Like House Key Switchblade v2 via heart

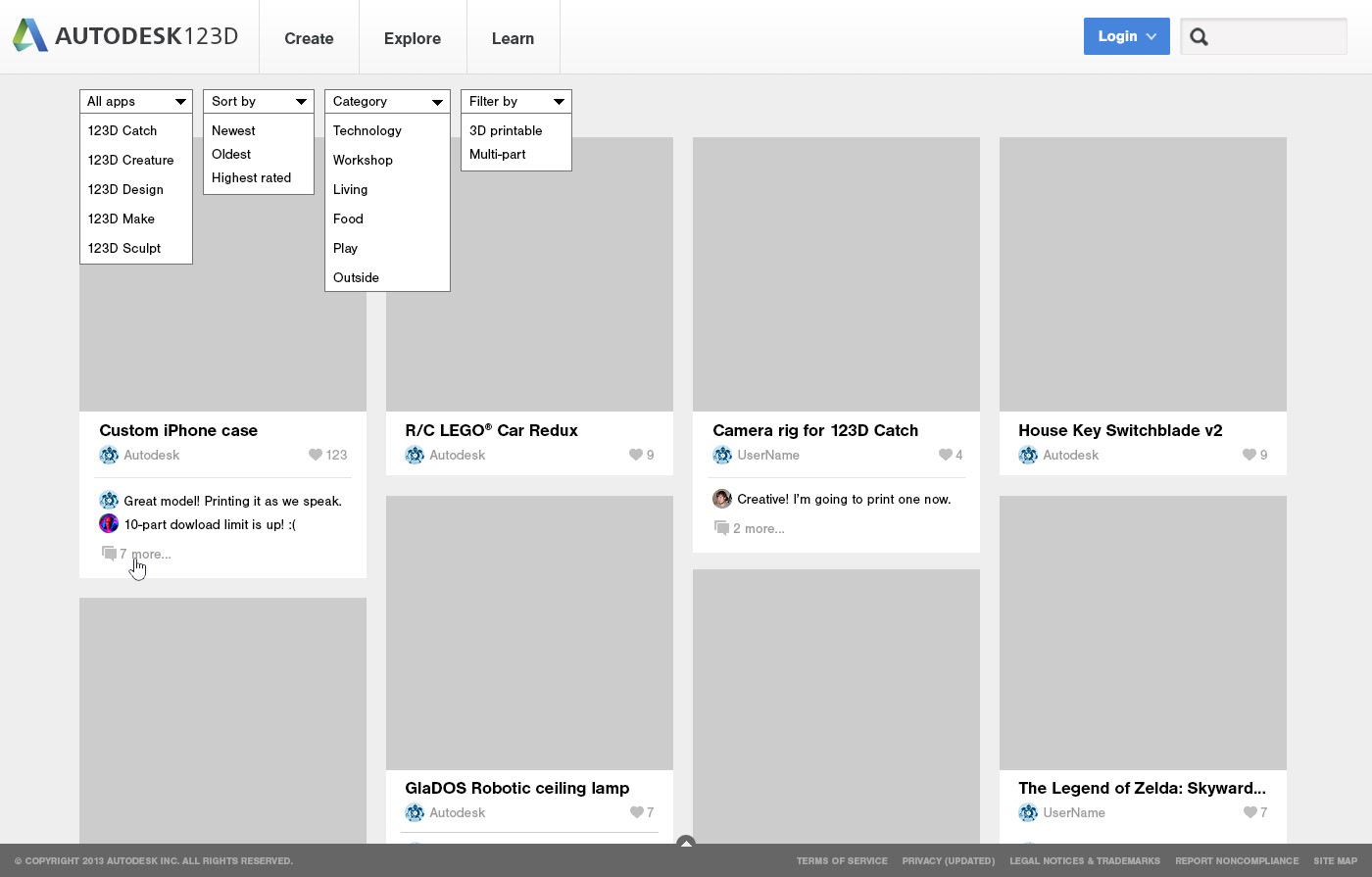[x=1249, y=455]
